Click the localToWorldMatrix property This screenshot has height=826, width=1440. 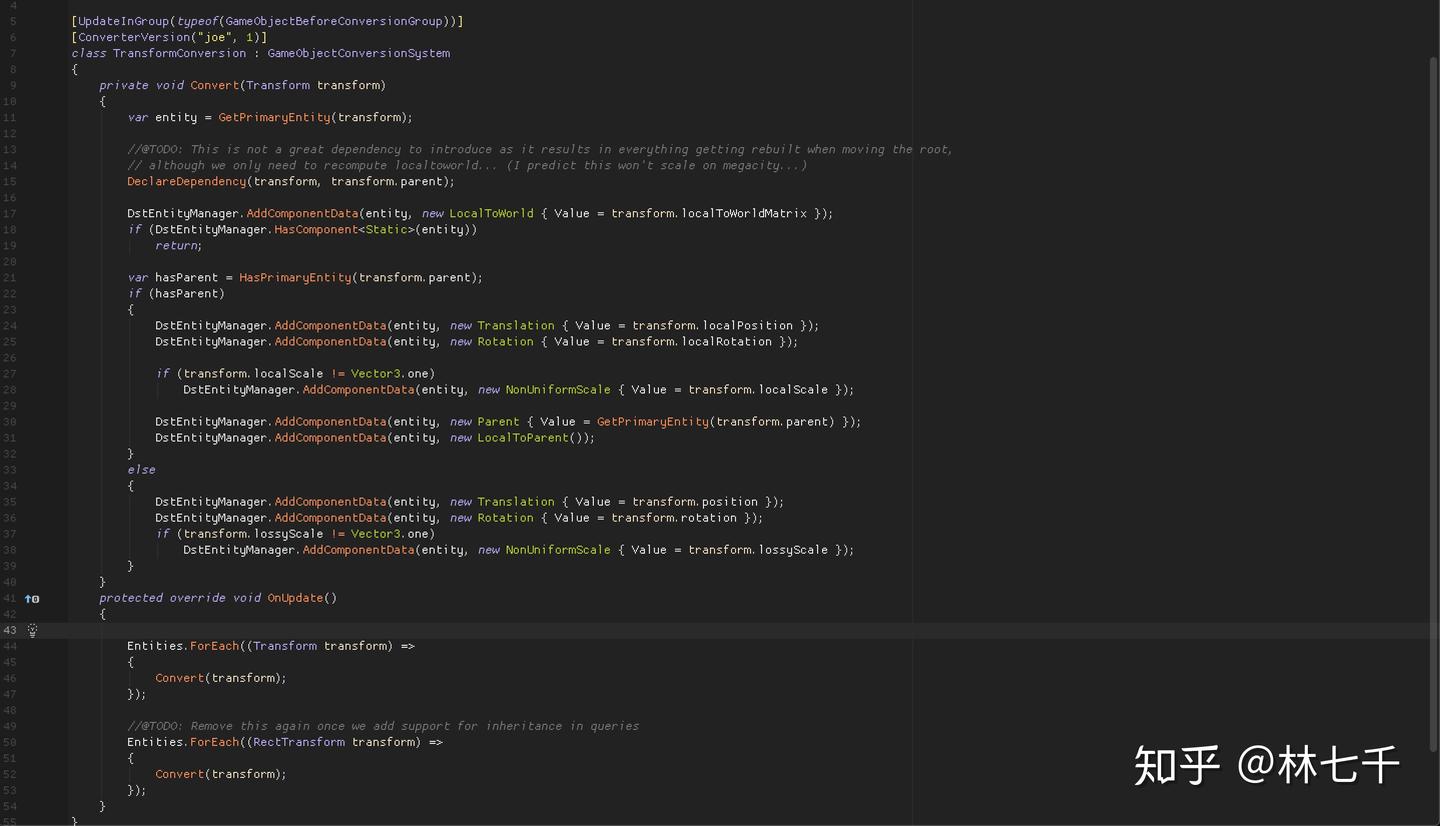[x=744, y=213]
